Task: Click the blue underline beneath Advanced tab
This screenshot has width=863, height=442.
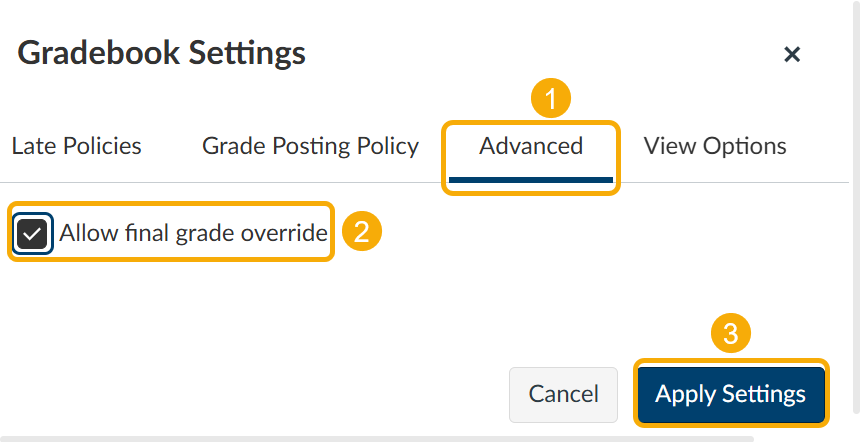Action: coord(531,179)
